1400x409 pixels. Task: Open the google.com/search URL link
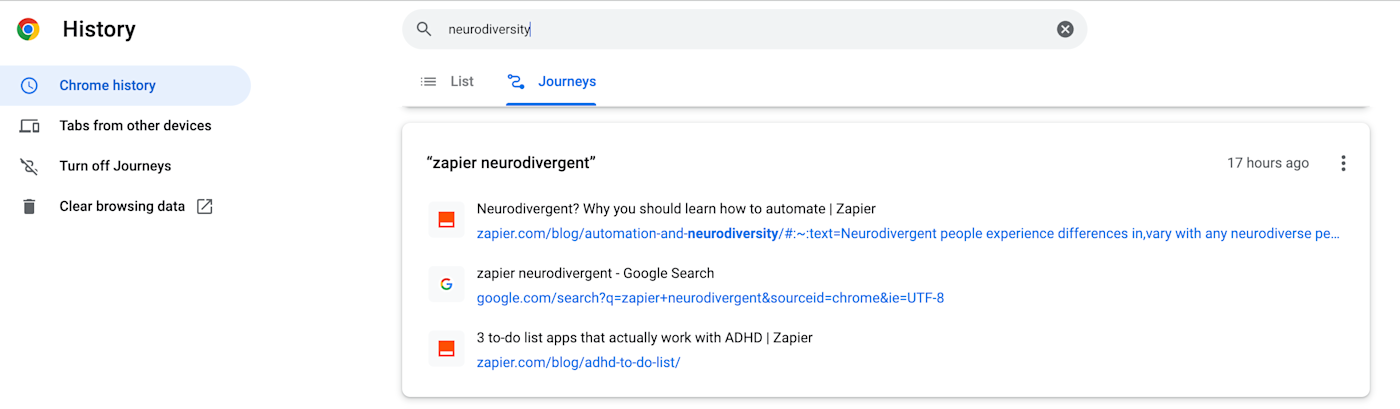[710, 298]
